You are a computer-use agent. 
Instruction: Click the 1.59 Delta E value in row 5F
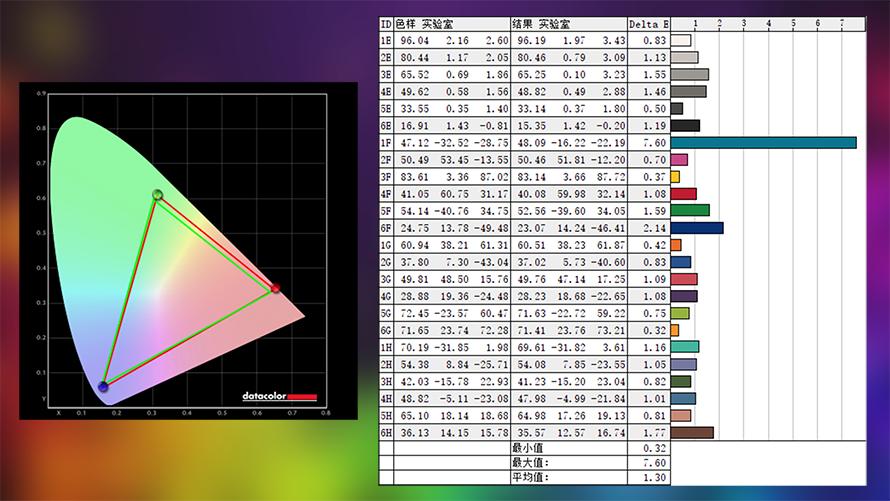(x=654, y=211)
